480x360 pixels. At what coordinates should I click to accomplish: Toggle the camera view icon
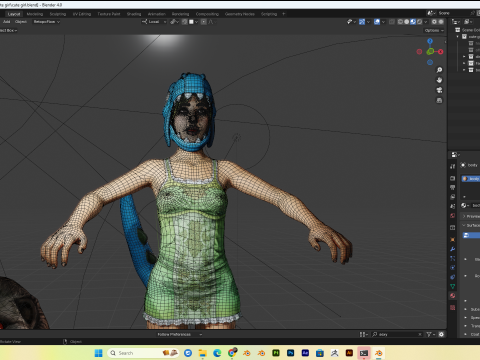click(439, 90)
